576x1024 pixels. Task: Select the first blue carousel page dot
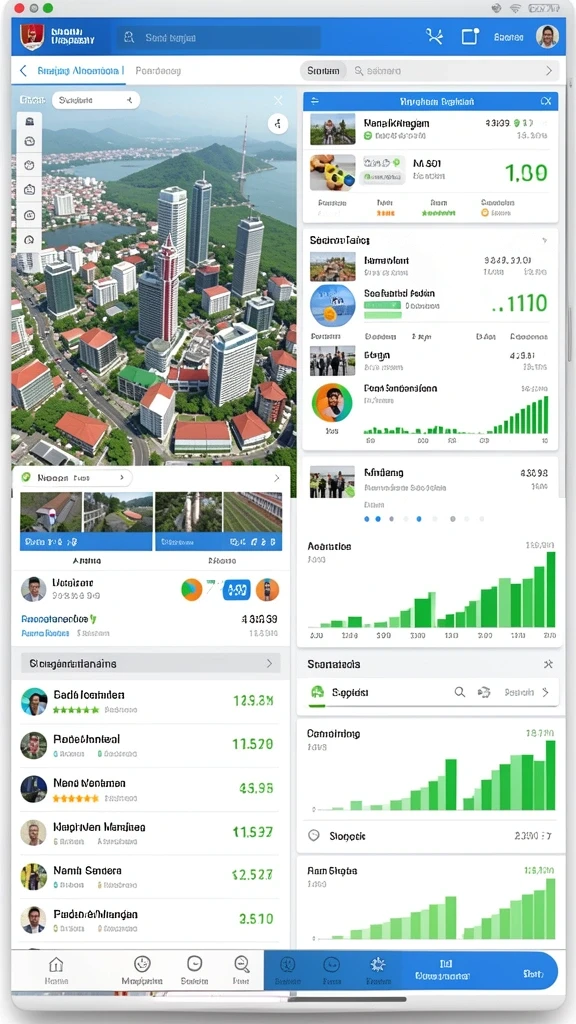pyautogui.click(x=367, y=519)
